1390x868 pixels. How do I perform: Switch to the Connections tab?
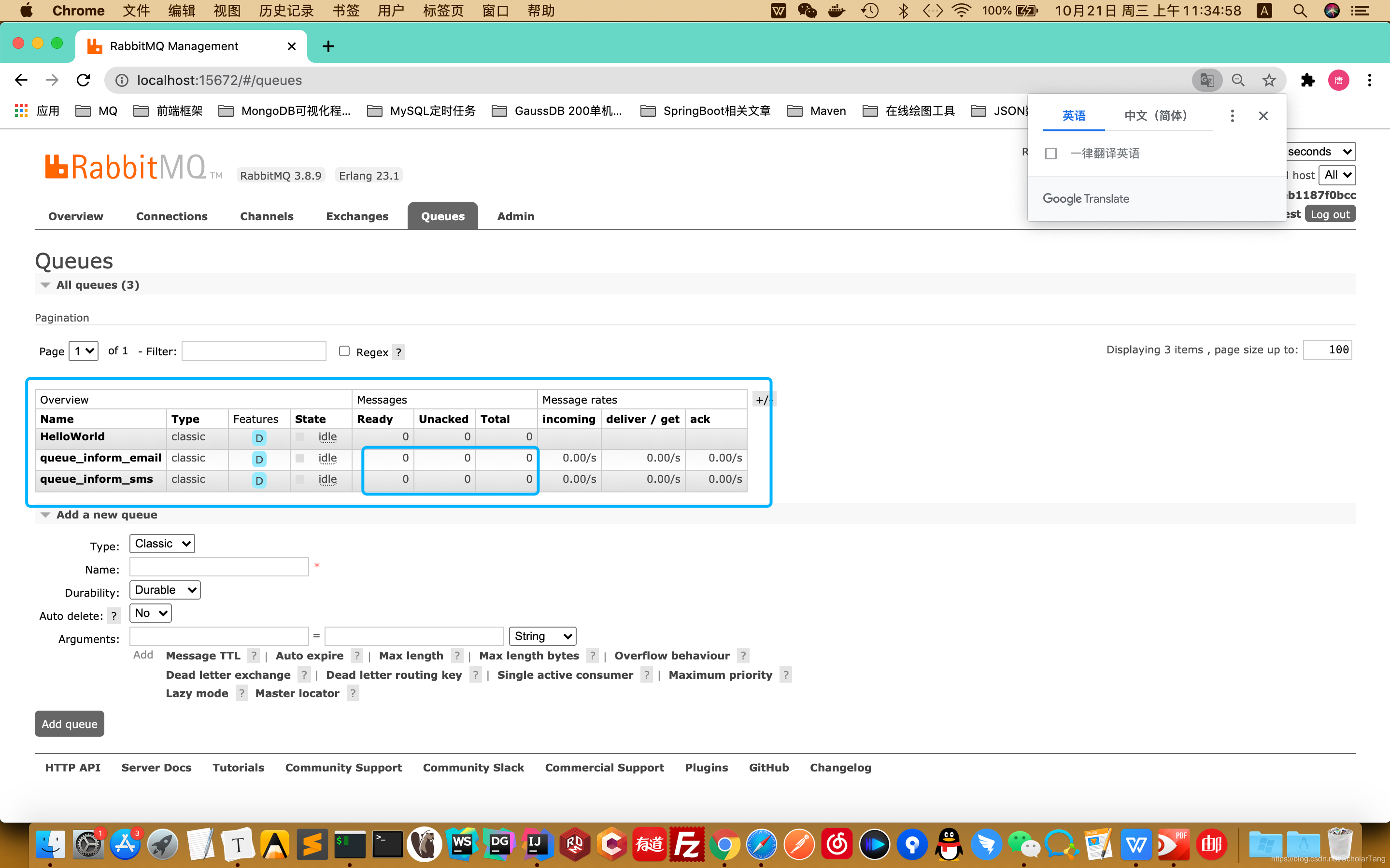171,216
